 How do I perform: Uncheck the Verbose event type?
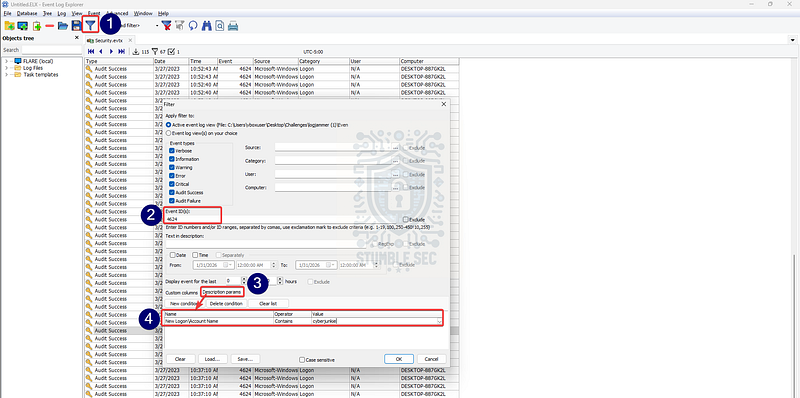pyautogui.click(x=172, y=151)
